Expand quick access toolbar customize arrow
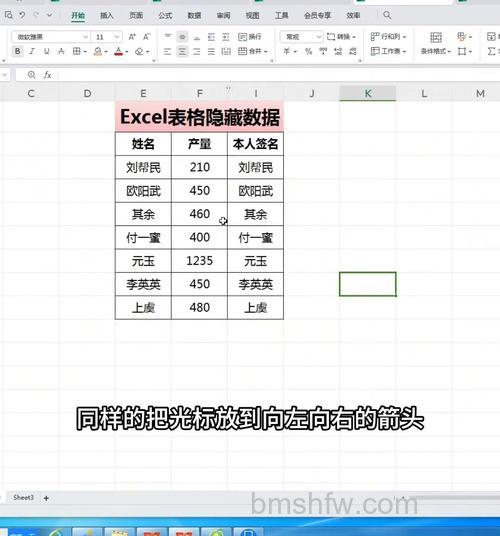This screenshot has height=536, width=500. point(50,15)
